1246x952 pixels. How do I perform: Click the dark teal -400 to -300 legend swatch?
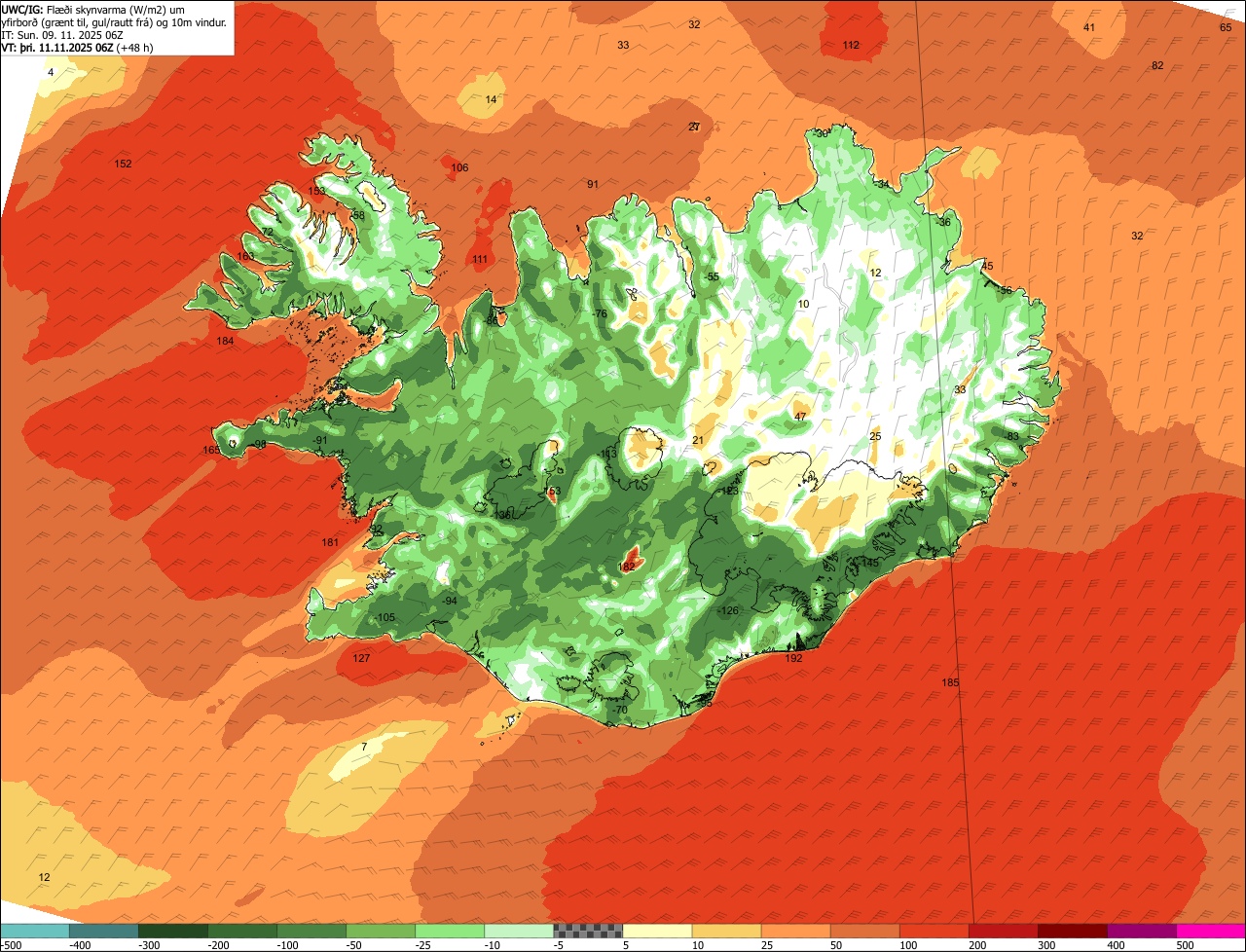pos(104,931)
